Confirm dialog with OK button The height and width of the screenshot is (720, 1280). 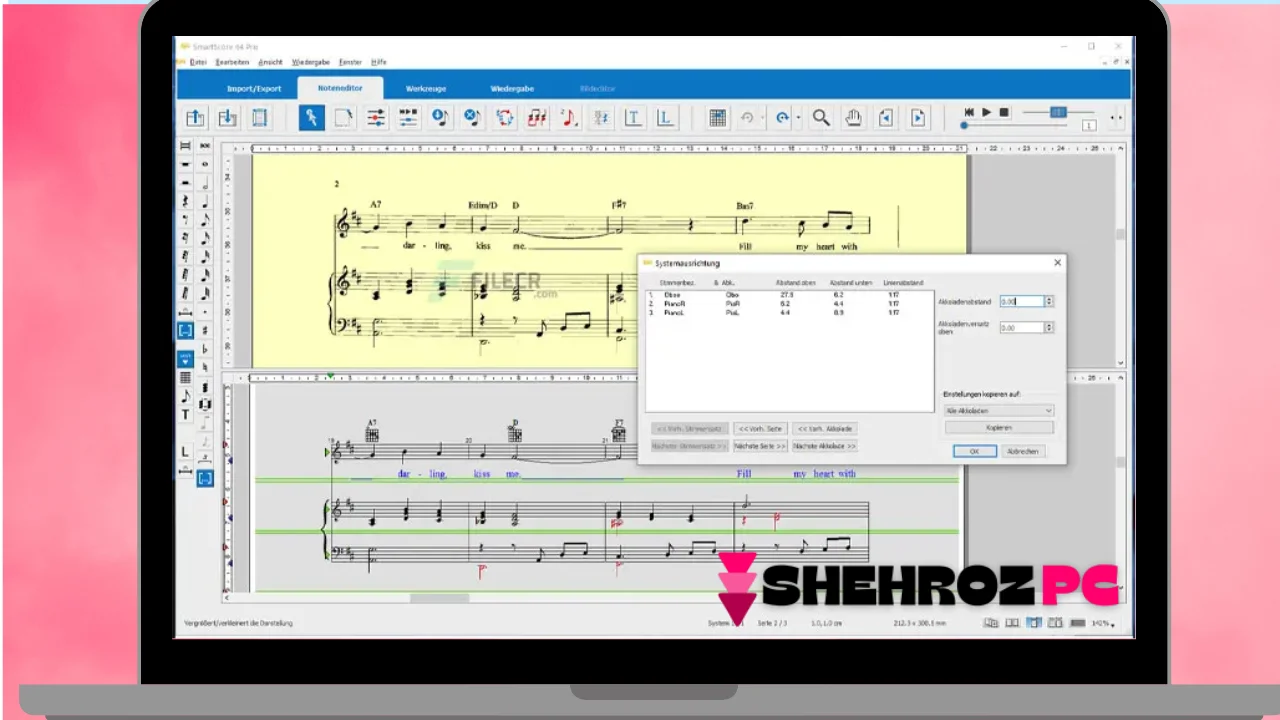point(974,451)
